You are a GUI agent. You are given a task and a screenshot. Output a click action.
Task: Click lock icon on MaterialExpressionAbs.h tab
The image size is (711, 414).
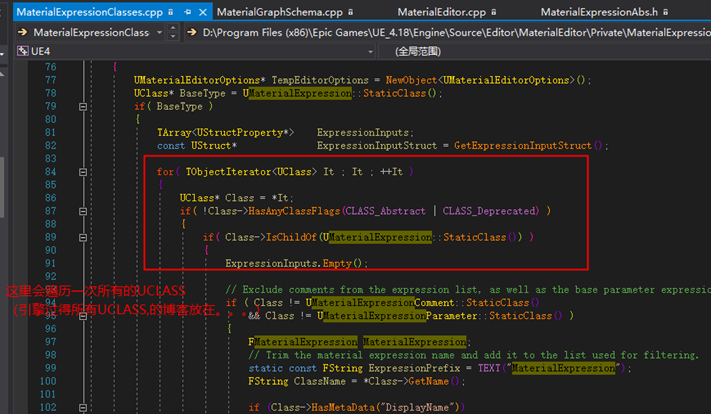pyautogui.click(x=665, y=12)
